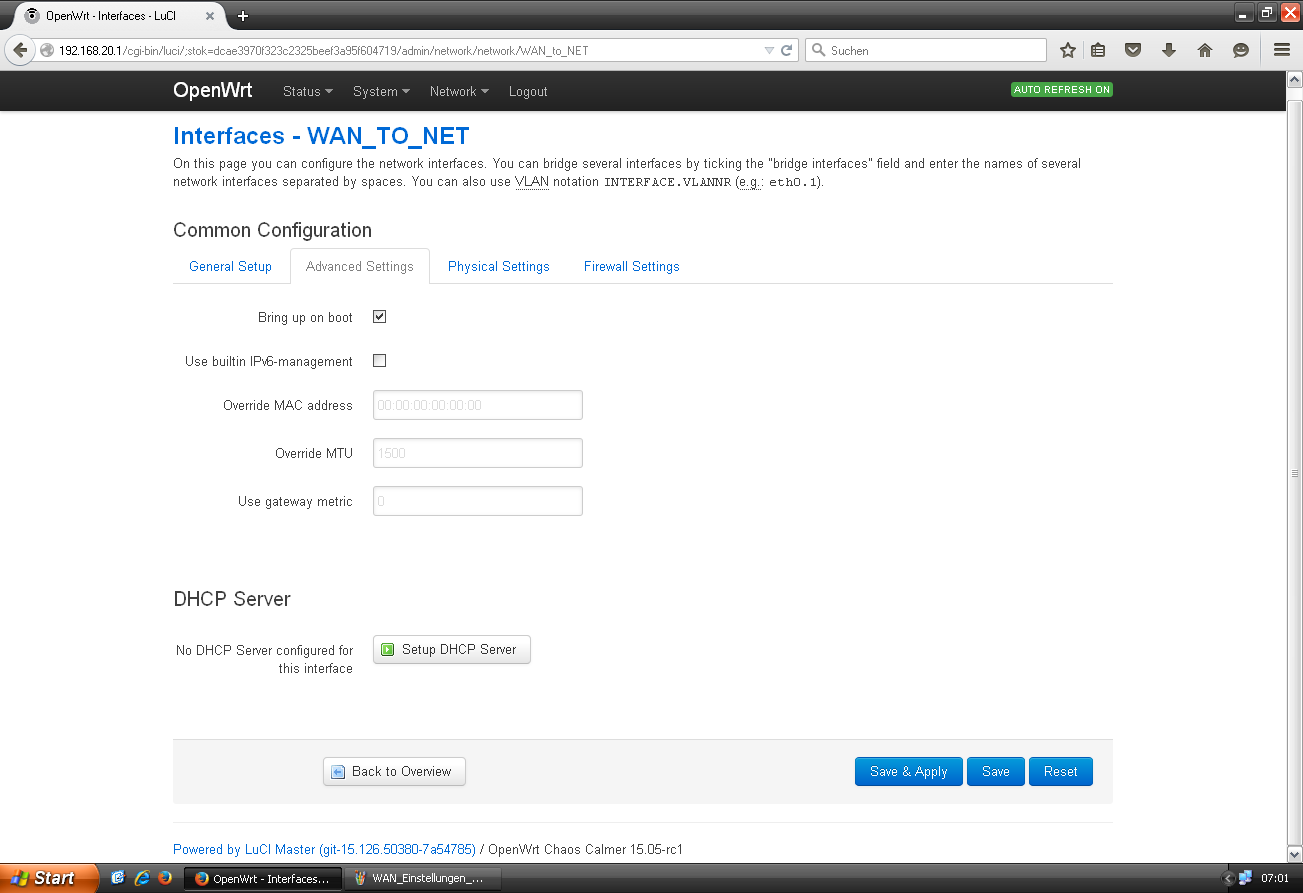Open the System dropdown menu

[x=381, y=91]
